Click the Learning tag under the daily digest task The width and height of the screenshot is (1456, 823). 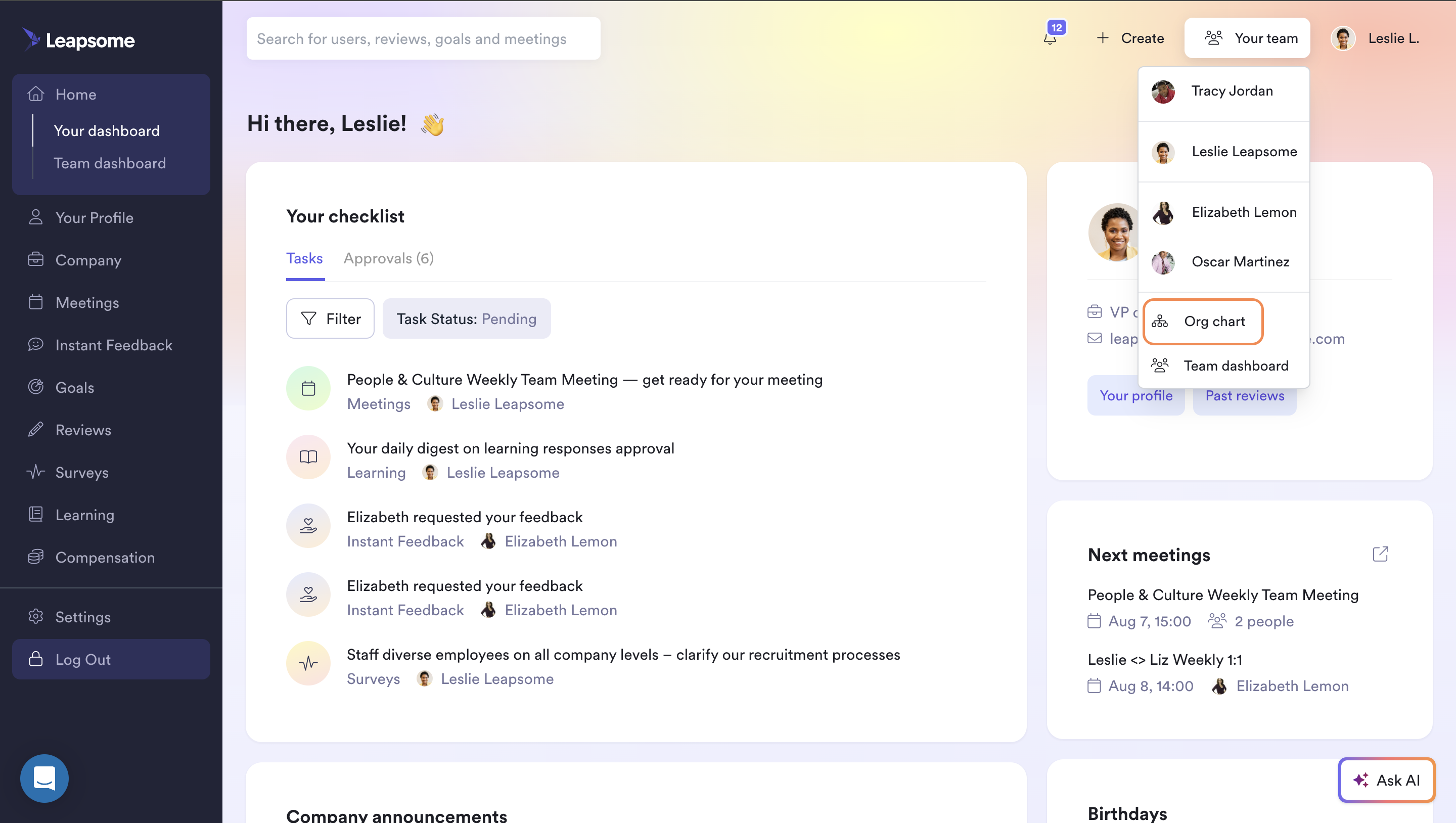pos(377,473)
